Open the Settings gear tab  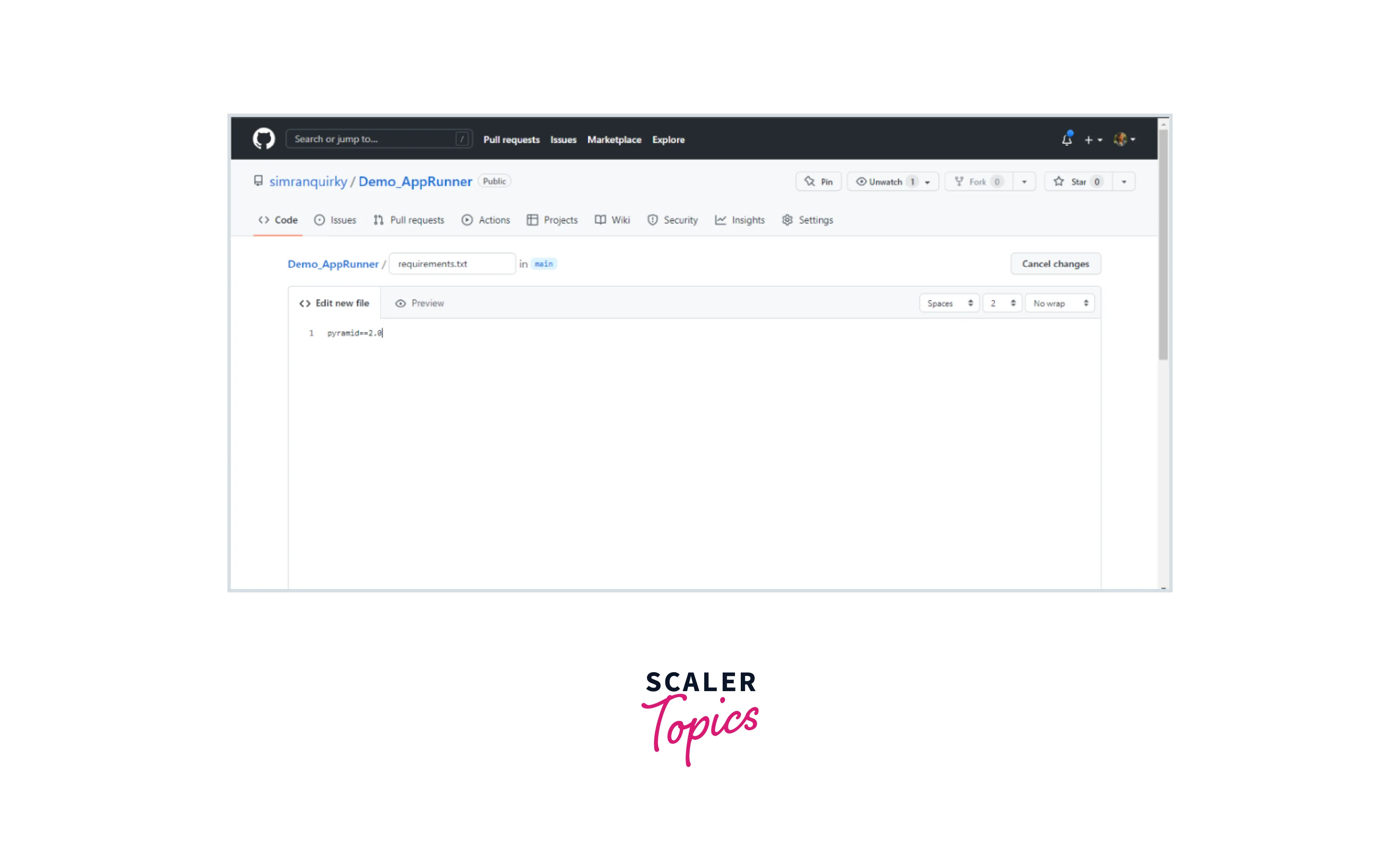807,220
